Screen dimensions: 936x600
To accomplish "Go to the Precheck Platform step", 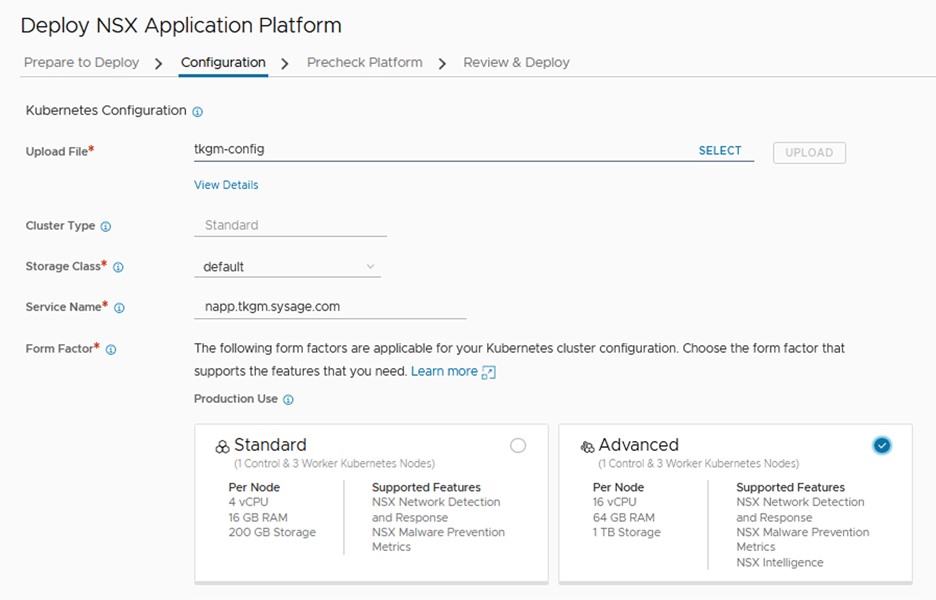I will 364,62.
